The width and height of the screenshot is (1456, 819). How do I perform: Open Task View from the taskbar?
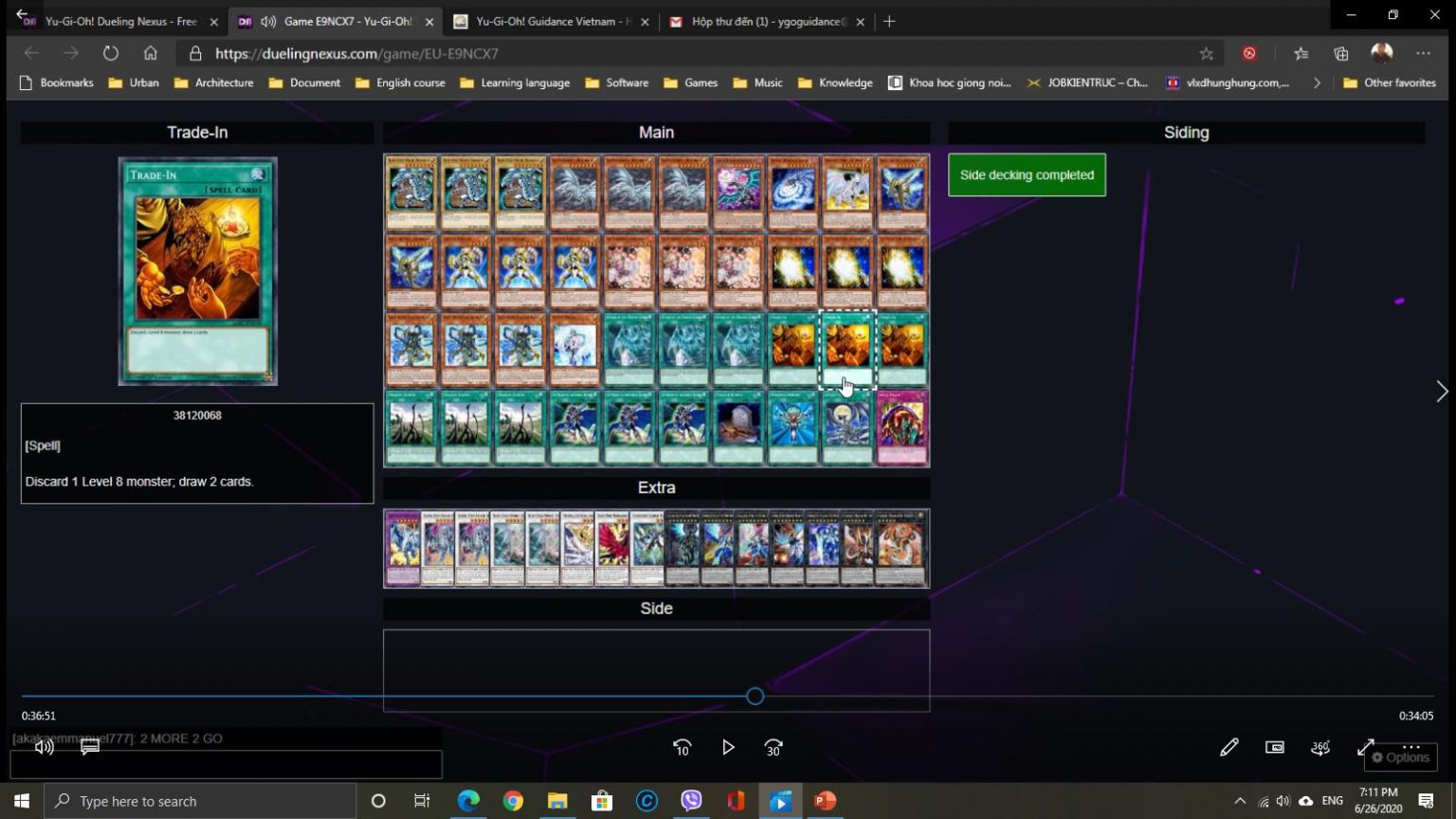coord(422,801)
